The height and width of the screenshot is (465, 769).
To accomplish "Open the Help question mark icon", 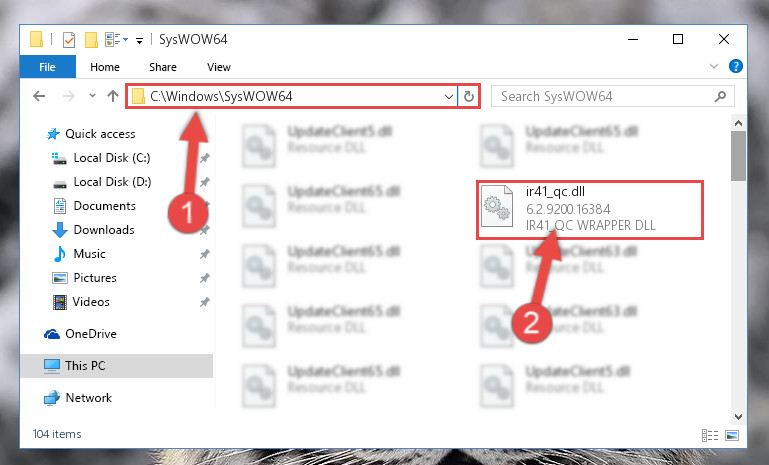I will coord(736,66).
